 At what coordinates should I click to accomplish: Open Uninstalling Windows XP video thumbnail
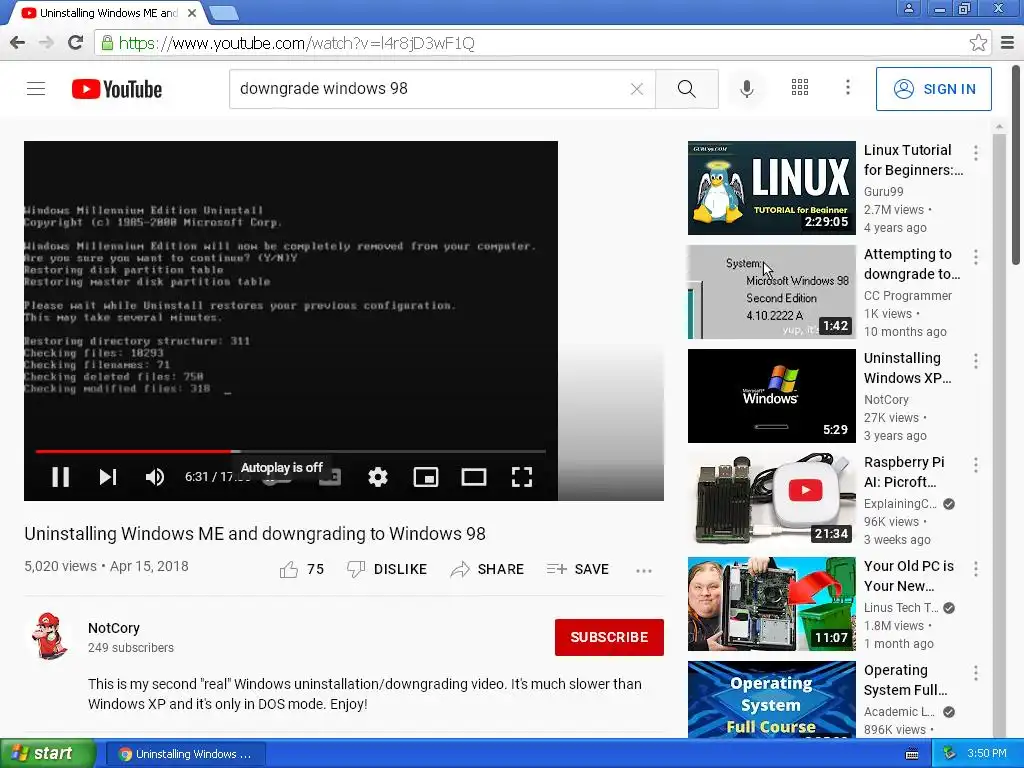pos(771,396)
